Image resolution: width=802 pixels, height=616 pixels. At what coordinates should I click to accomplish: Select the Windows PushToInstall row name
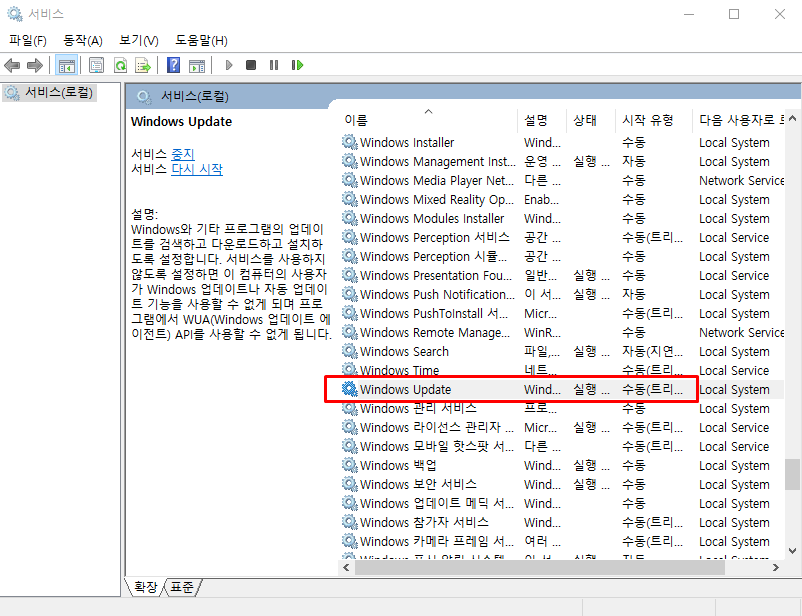[434, 313]
